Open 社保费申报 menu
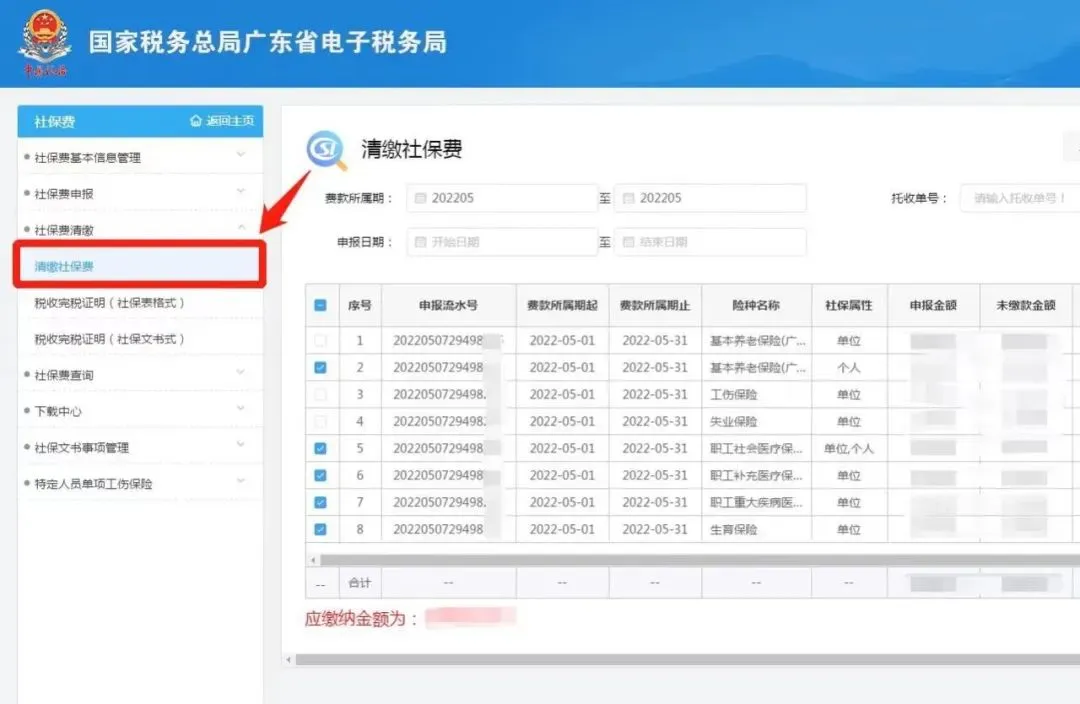Viewport: 1080px width, 704px height. click(140, 194)
